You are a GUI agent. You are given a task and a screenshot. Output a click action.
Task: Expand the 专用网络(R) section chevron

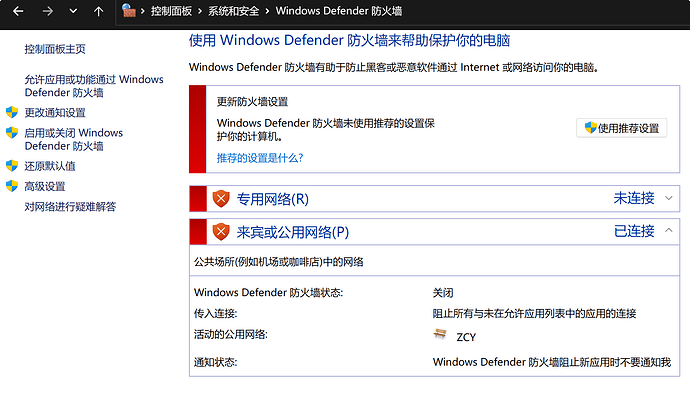click(668, 198)
